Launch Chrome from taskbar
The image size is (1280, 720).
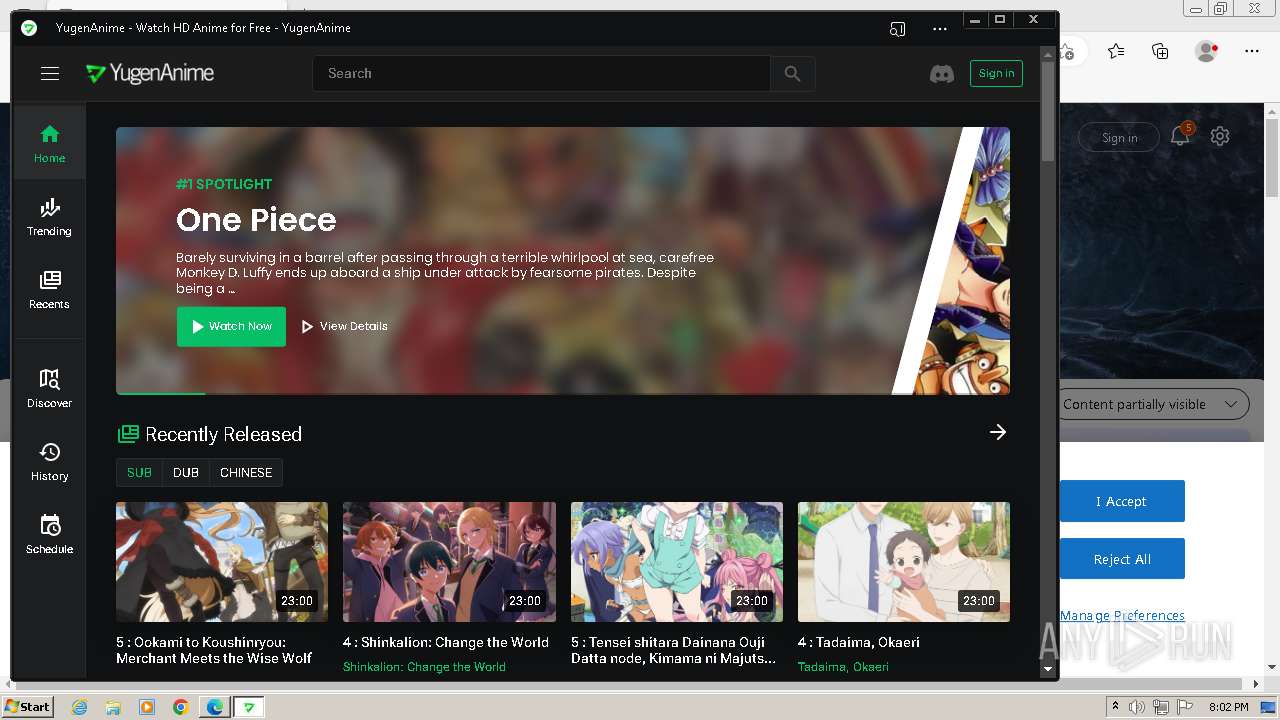click(180, 707)
